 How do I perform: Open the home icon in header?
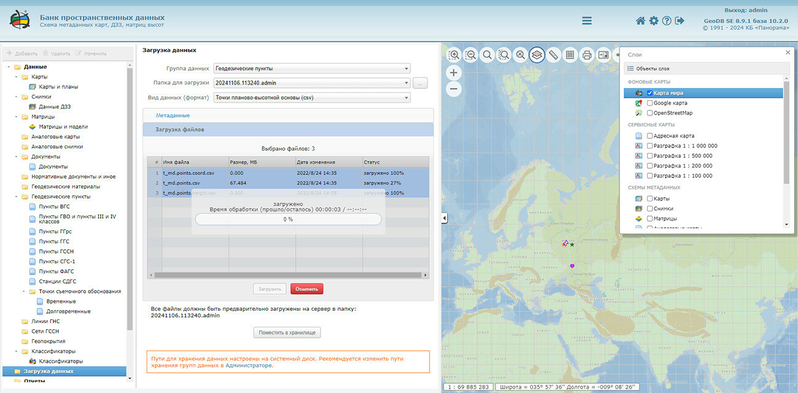coord(641,21)
